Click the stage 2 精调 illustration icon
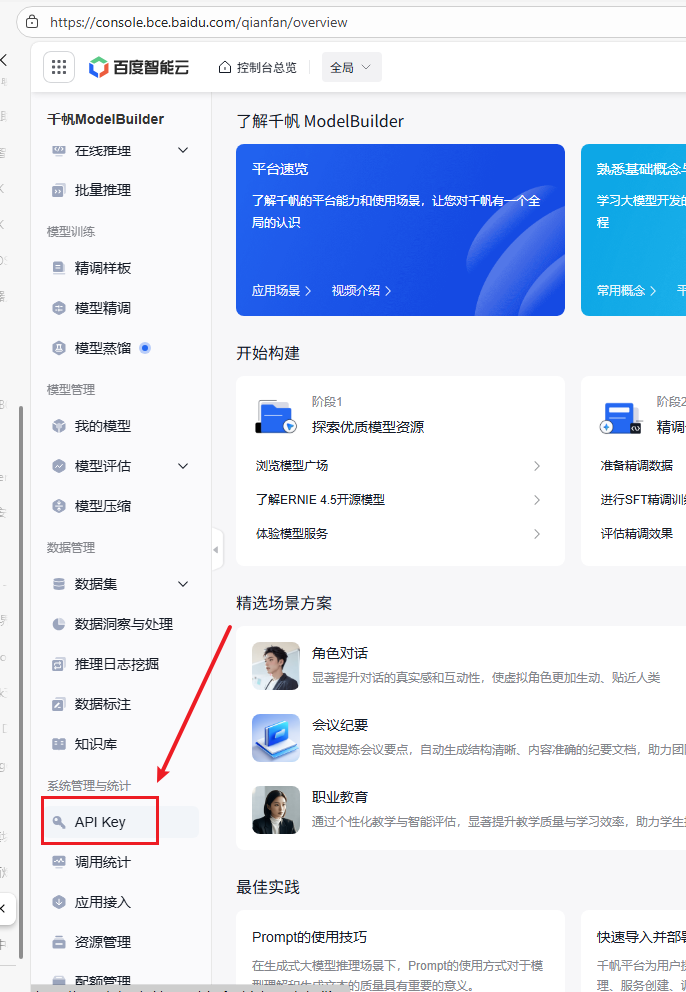The width and height of the screenshot is (686, 992). coord(620,418)
